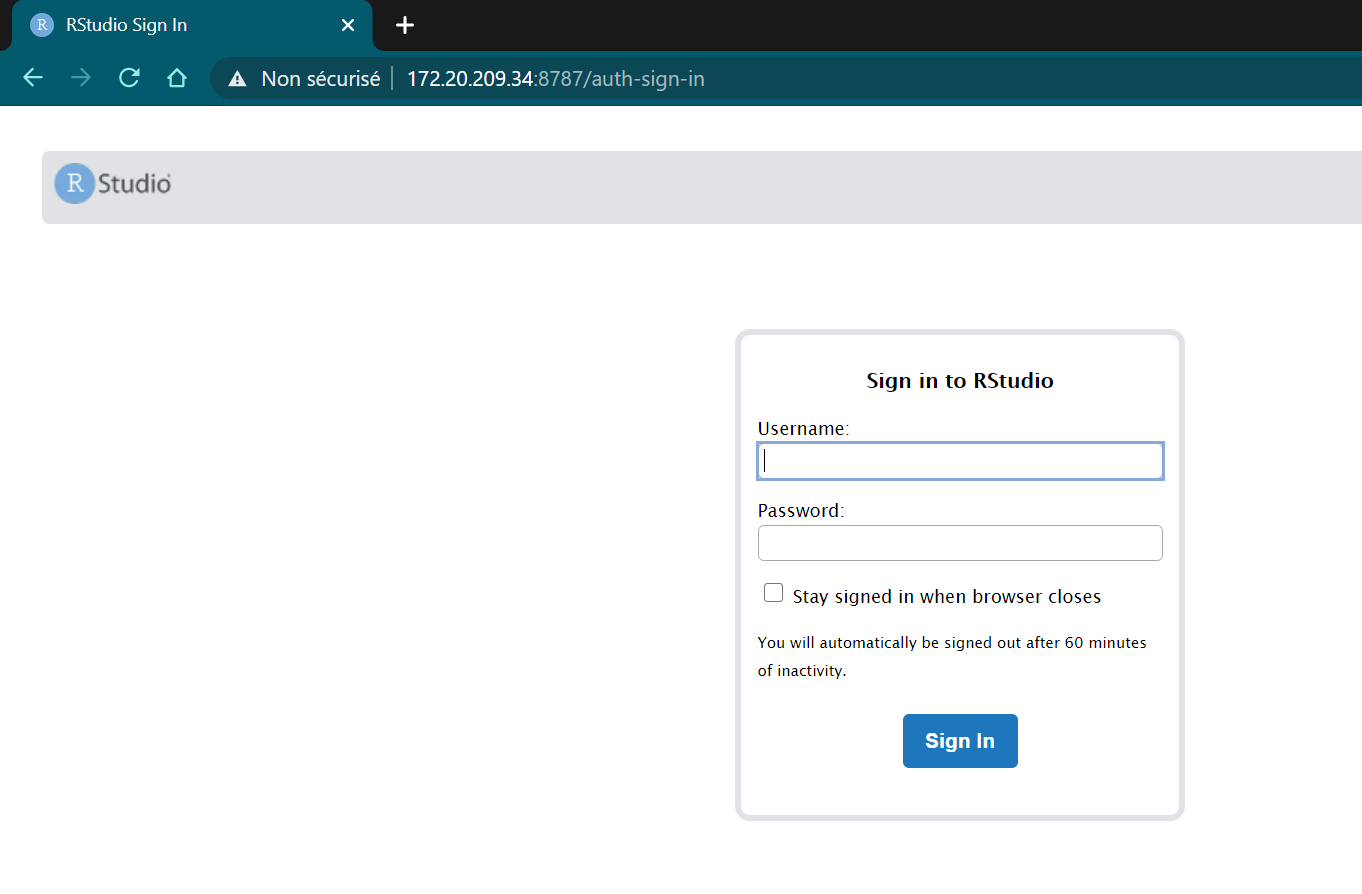
Task: Click the 'Non sécurisé' label
Action: pyautogui.click(x=321, y=79)
